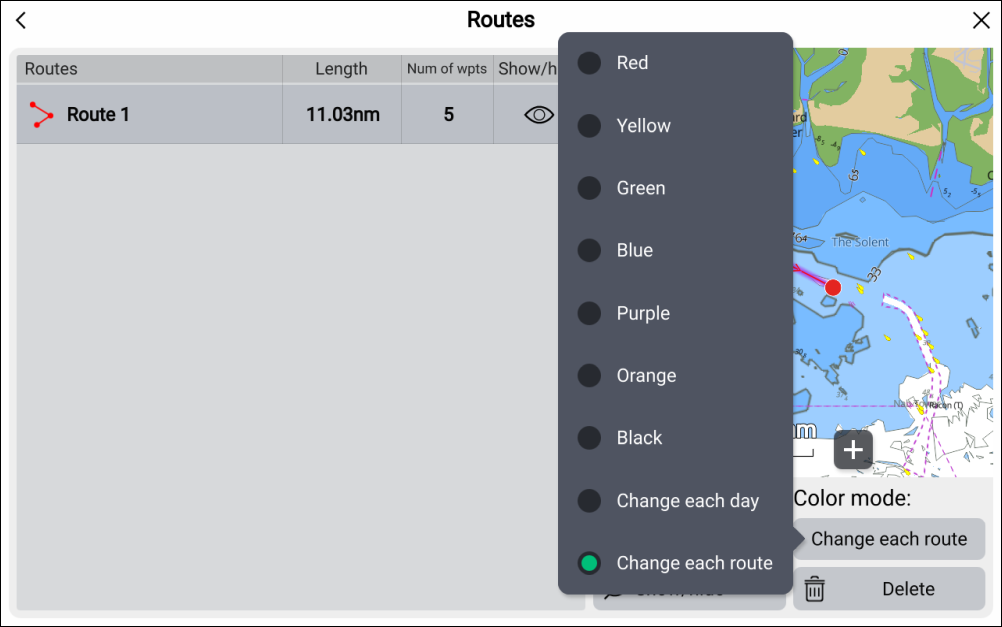Open the Color mode dropdown

click(889, 539)
